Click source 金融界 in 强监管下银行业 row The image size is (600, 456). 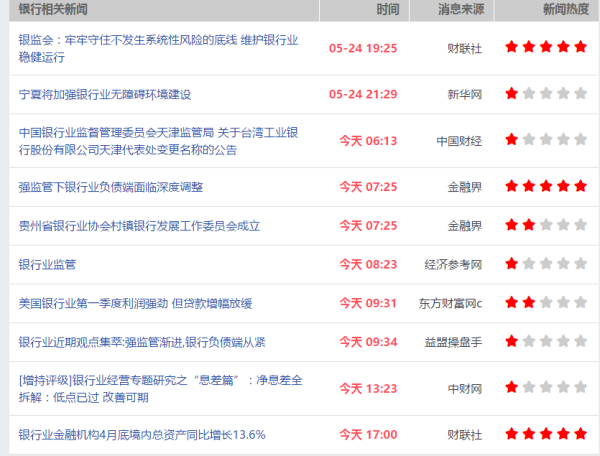click(x=465, y=187)
